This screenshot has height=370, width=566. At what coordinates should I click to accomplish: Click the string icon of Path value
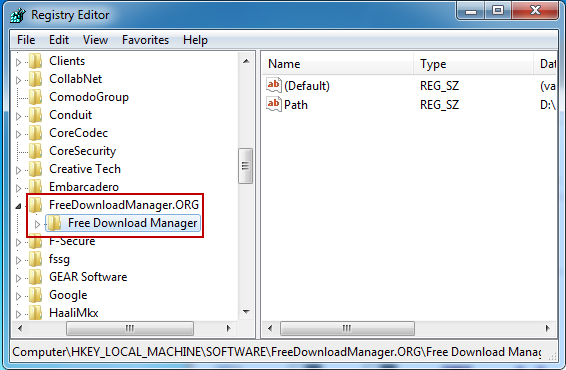pos(274,104)
